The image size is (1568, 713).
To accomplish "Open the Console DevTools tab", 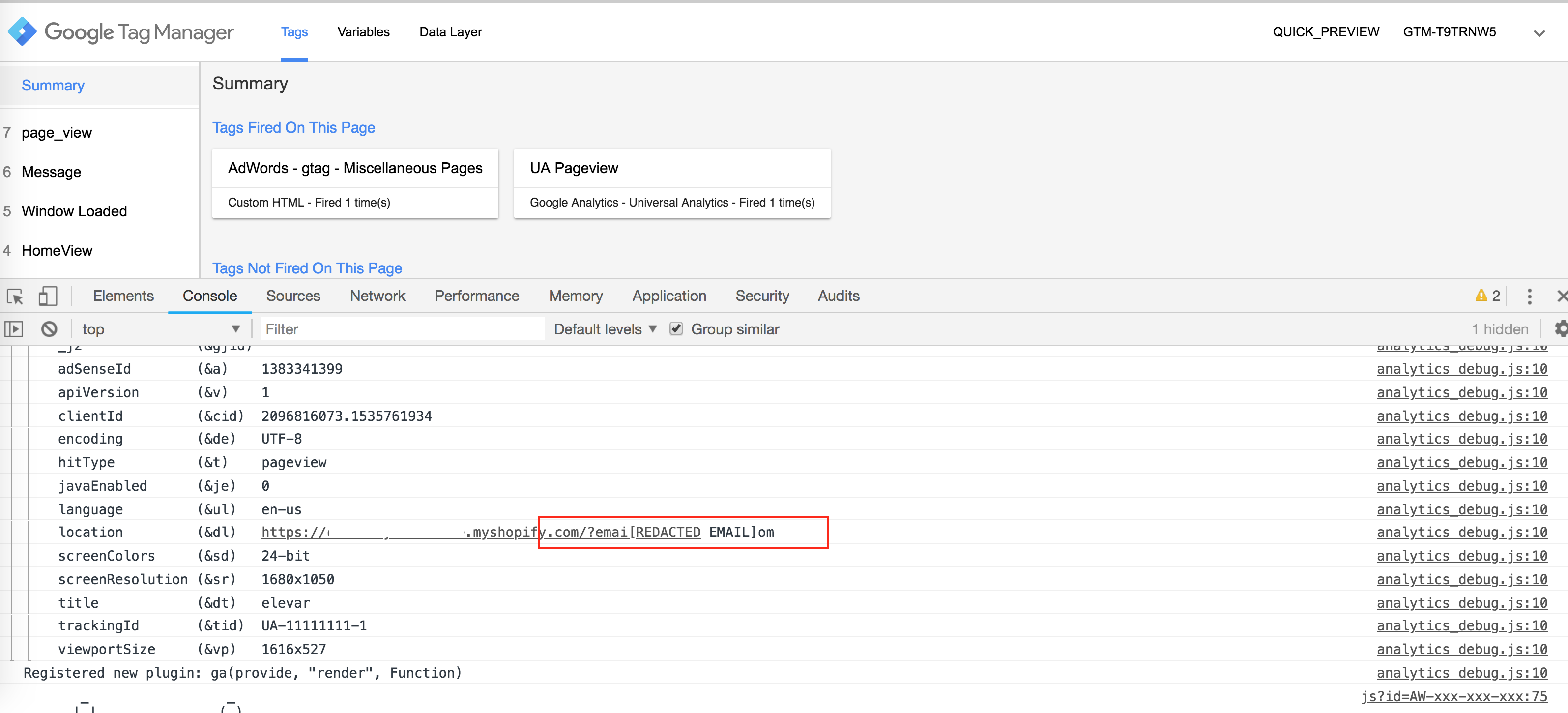I will (x=210, y=296).
